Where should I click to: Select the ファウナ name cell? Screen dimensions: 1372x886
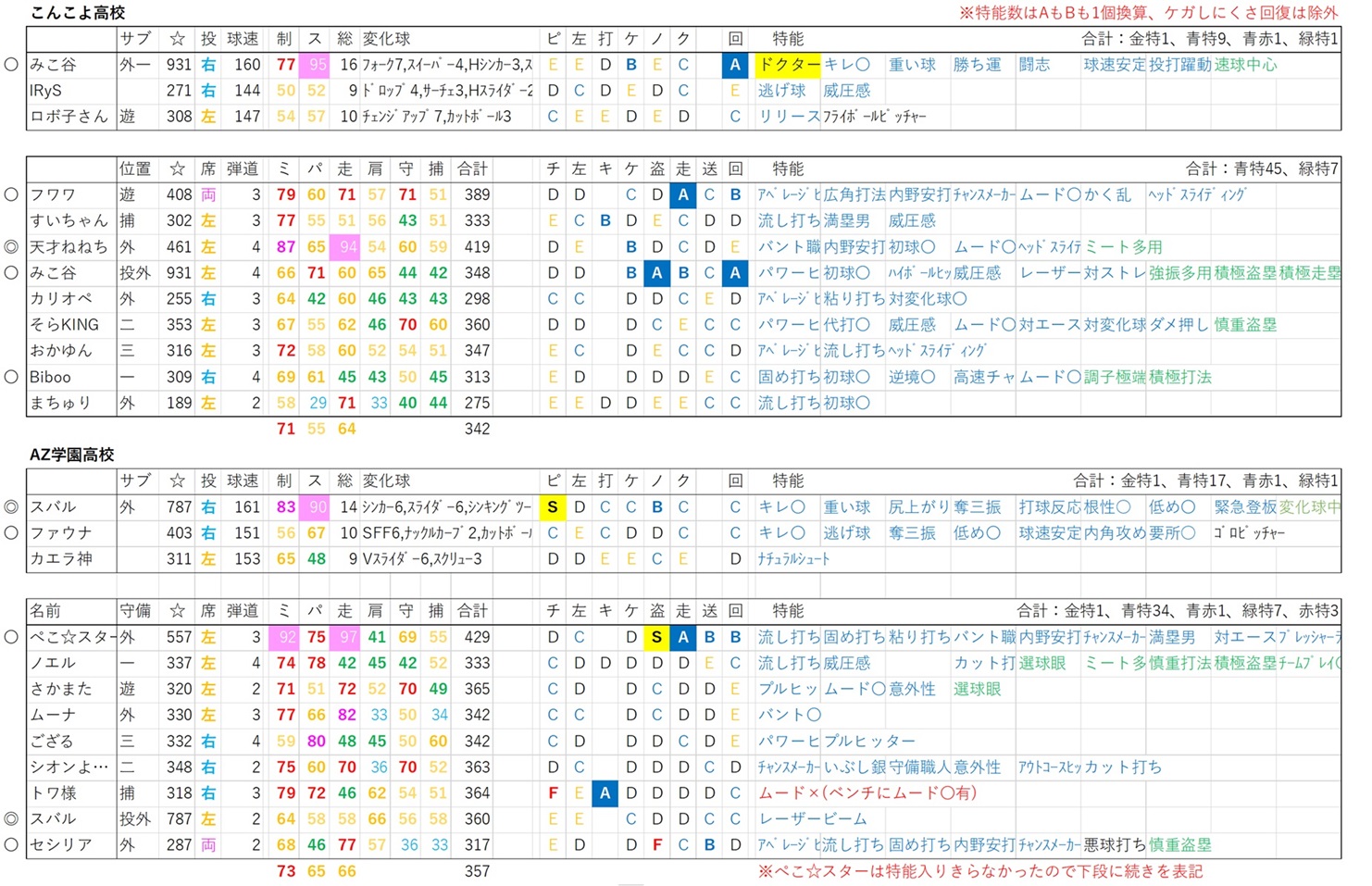point(72,533)
